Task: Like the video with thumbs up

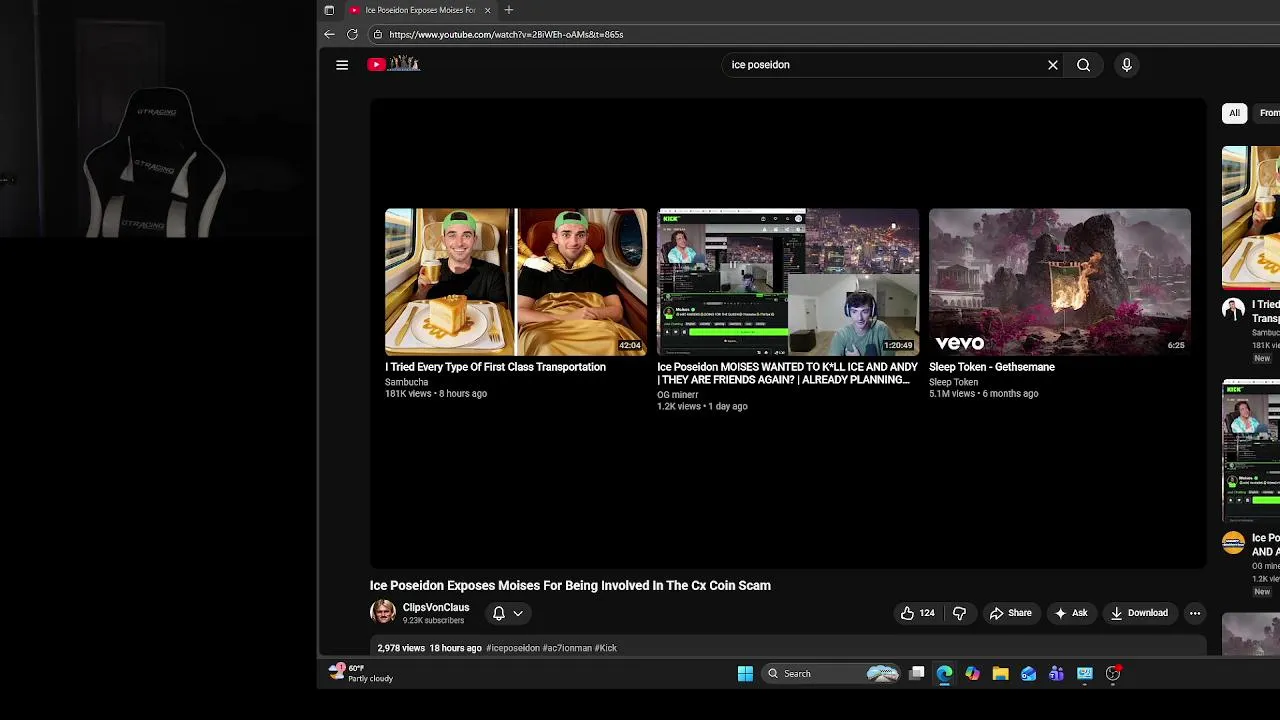Action: pos(917,613)
